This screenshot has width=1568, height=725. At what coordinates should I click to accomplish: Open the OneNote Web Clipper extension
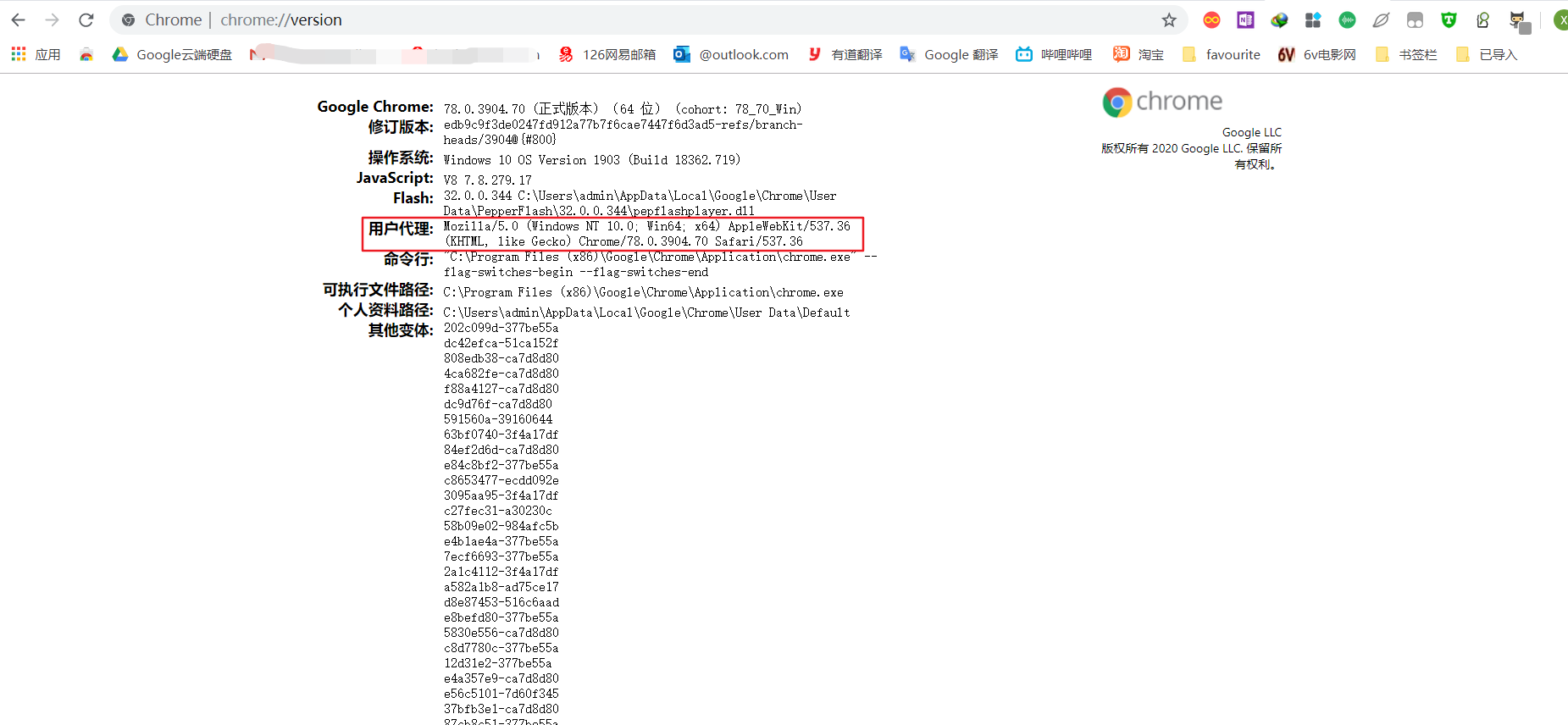point(1245,19)
